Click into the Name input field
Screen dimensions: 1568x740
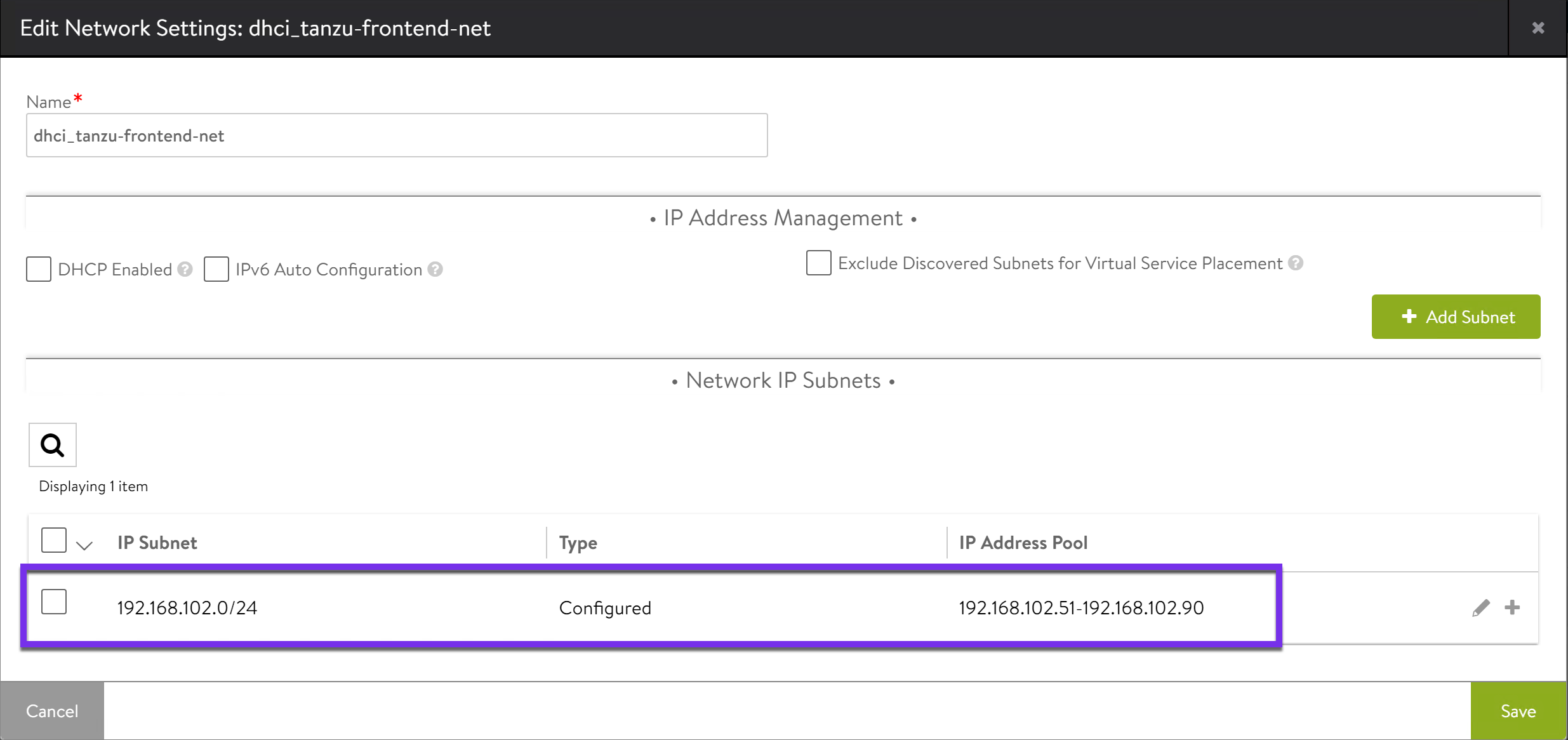click(x=397, y=135)
